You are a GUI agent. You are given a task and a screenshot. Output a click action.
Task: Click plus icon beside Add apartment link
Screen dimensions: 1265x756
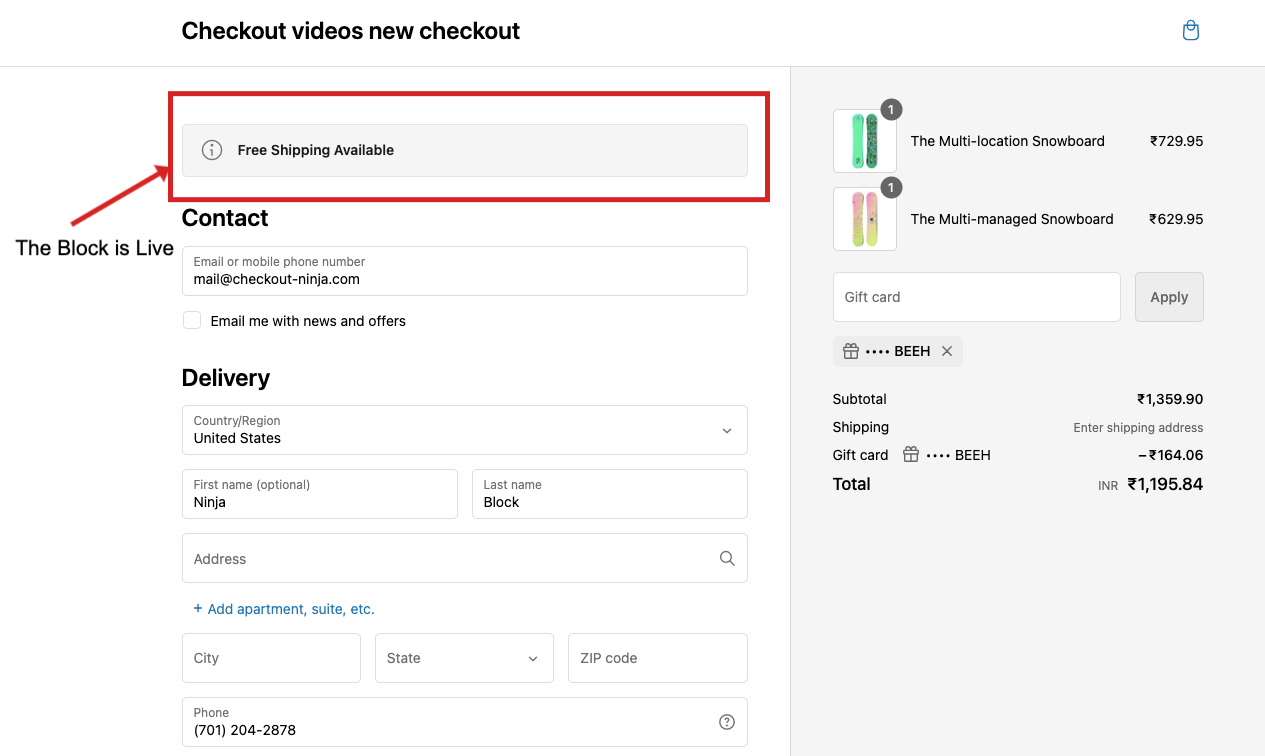click(x=198, y=608)
